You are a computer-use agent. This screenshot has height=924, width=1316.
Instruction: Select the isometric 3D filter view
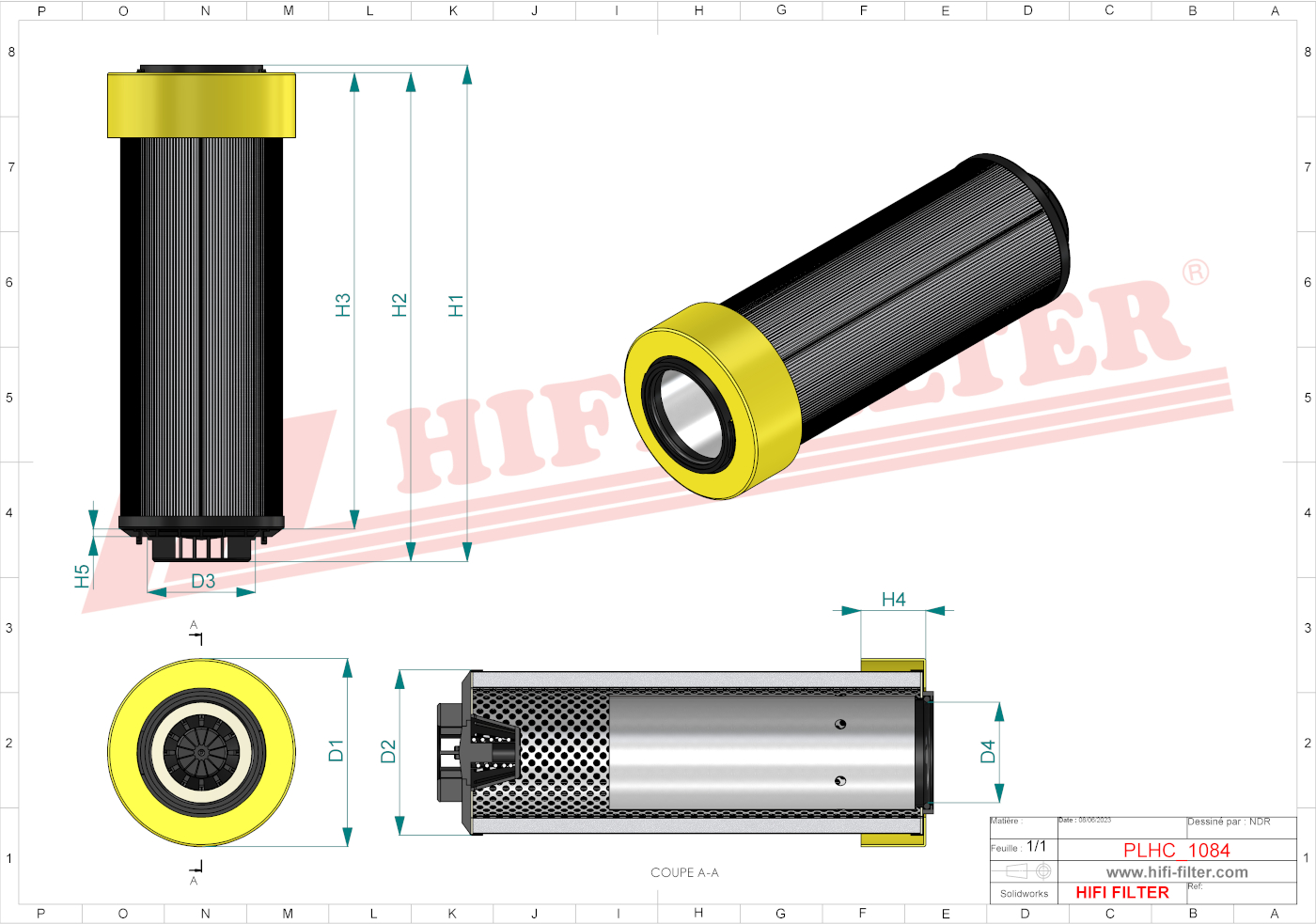click(x=846, y=324)
